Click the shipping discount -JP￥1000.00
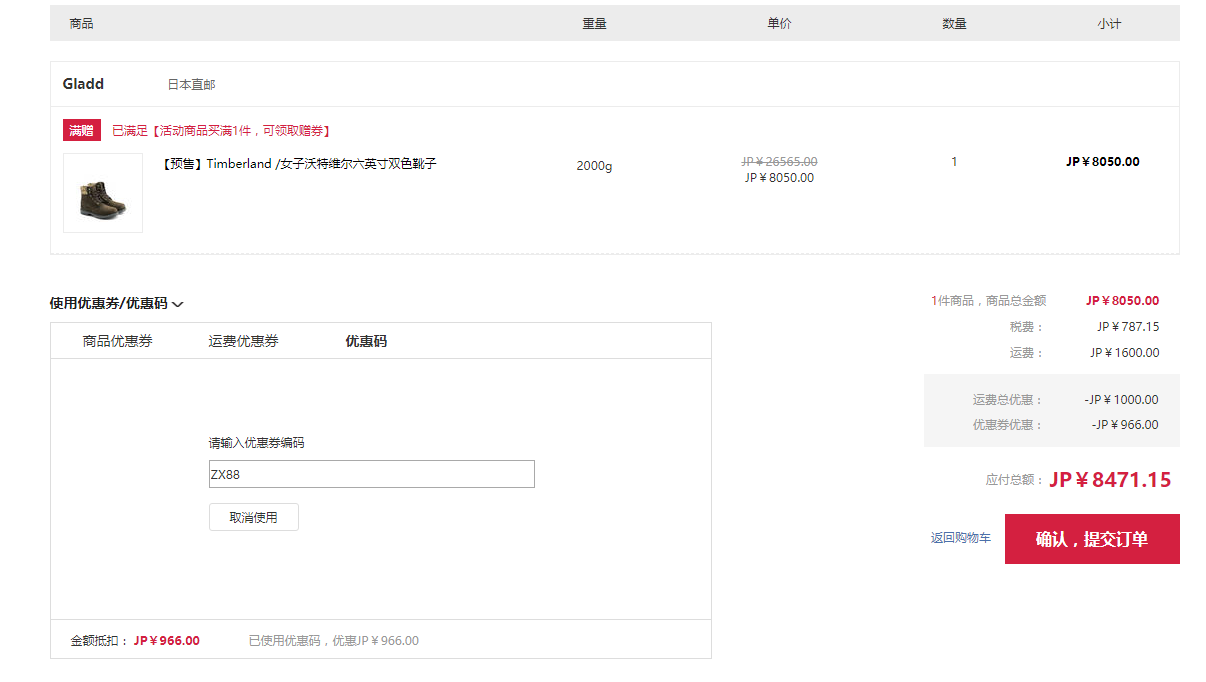 click(x=1121, y=400)
